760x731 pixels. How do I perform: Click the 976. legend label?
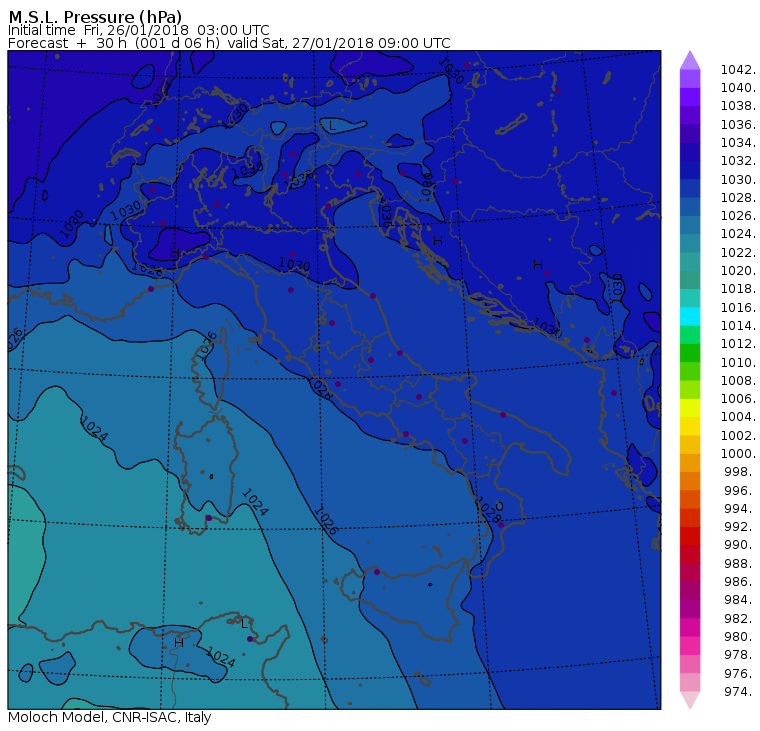point(740,673)
